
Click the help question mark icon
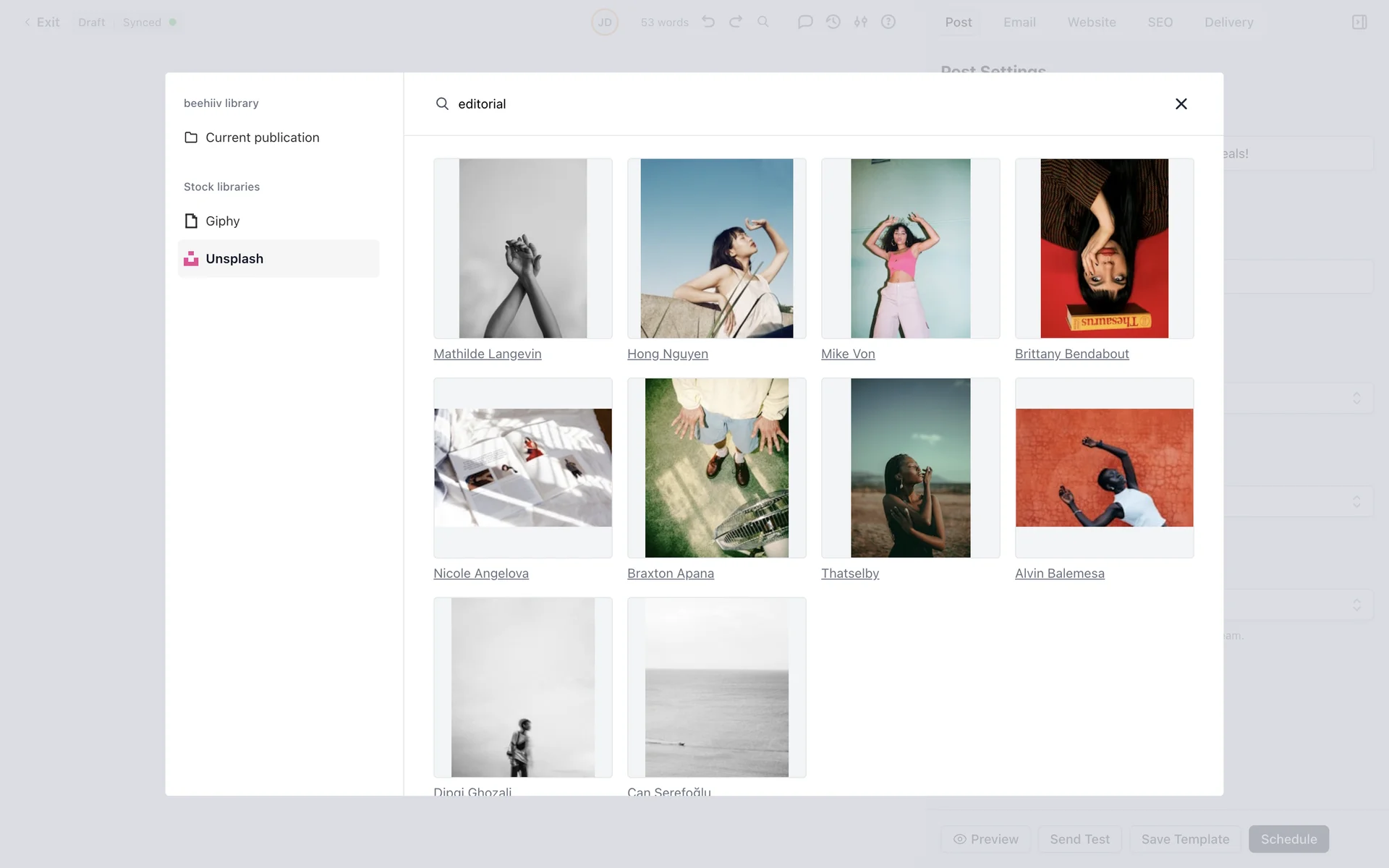[x=888, y=22]
